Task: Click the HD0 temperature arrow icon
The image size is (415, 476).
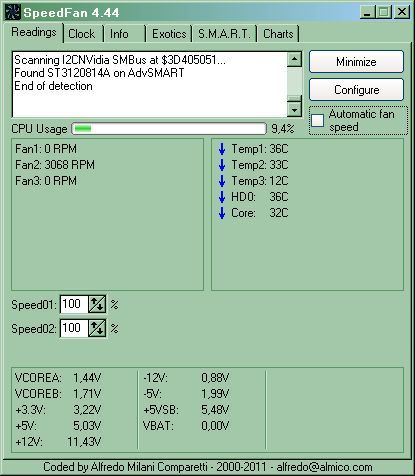Action: click(222, 197)
